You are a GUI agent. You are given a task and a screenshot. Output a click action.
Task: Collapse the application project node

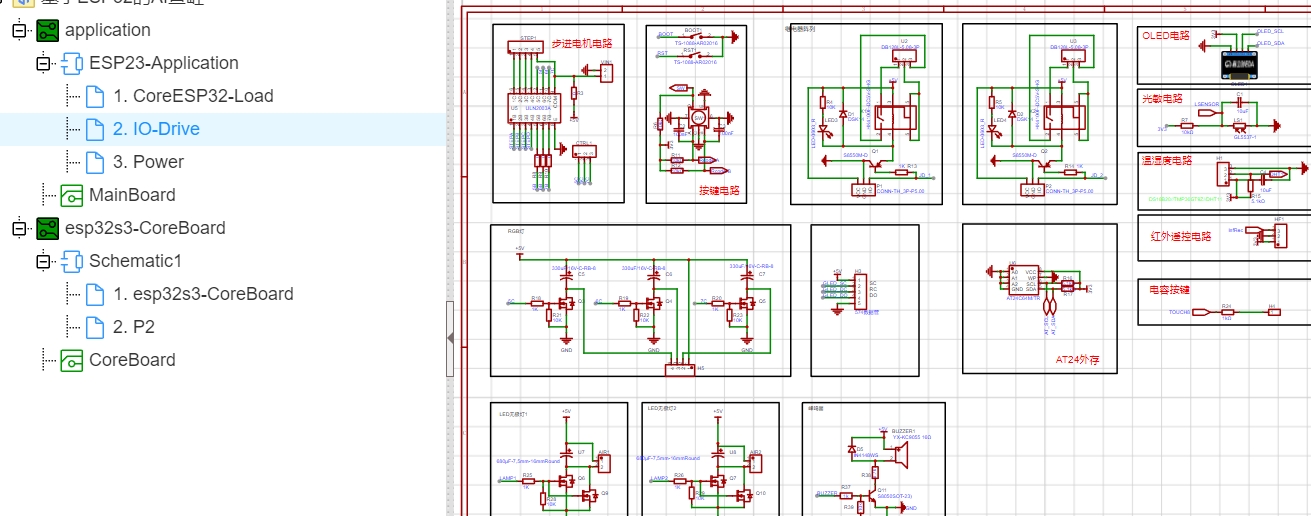(x=19, y=30)
